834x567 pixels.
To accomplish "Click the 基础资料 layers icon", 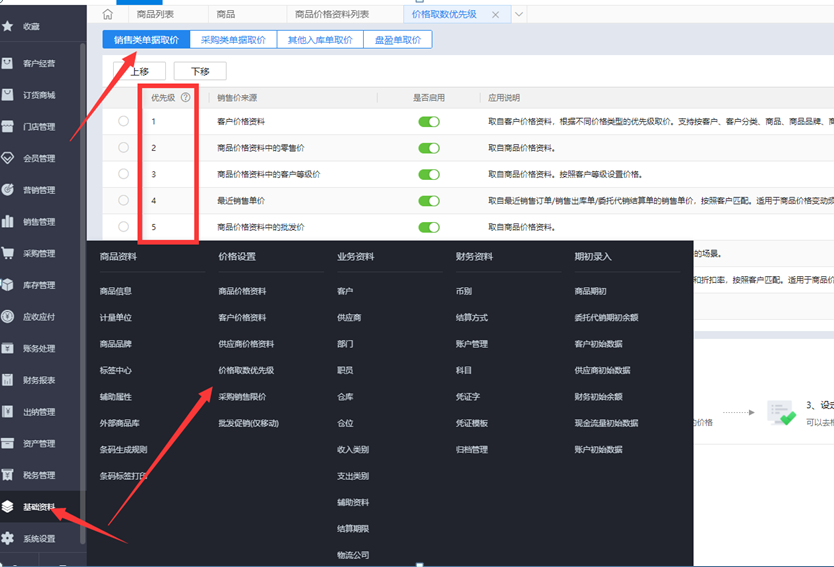I will pyautogui.click(x=8, y=507).
